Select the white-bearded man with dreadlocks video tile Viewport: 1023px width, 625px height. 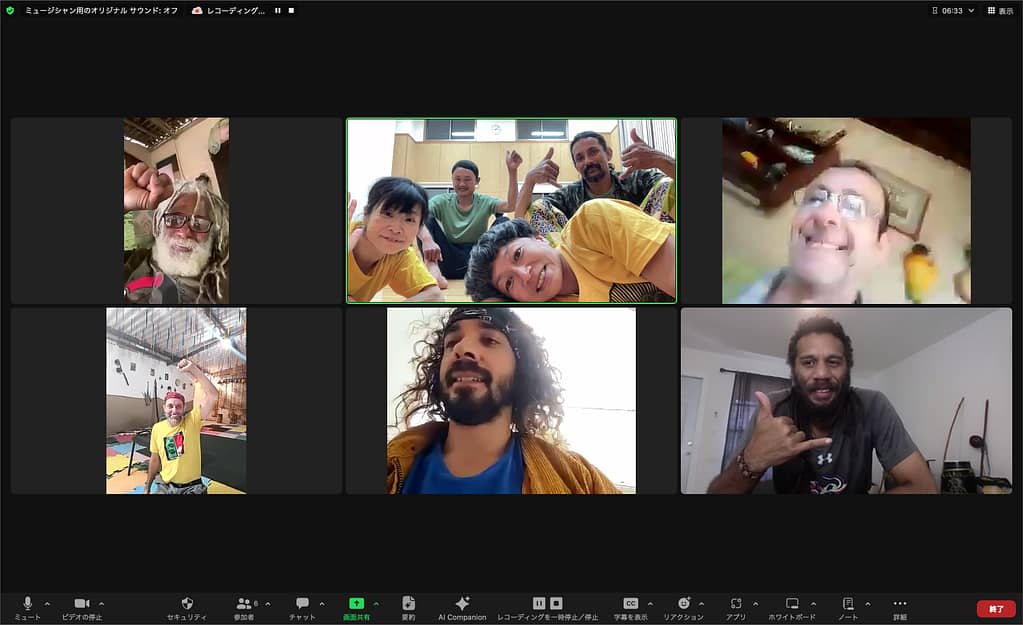tap(176, 211)
